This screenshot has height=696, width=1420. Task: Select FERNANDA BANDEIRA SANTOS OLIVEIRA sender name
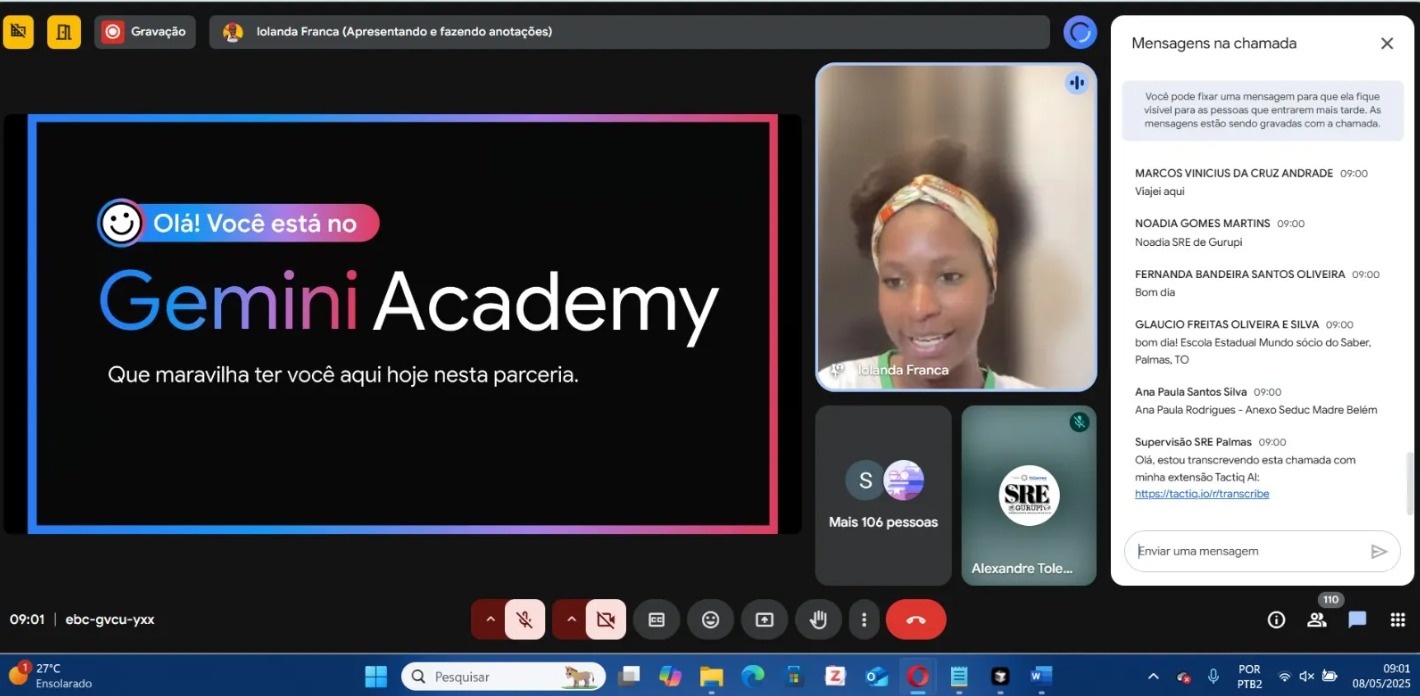click(1240, 274)
